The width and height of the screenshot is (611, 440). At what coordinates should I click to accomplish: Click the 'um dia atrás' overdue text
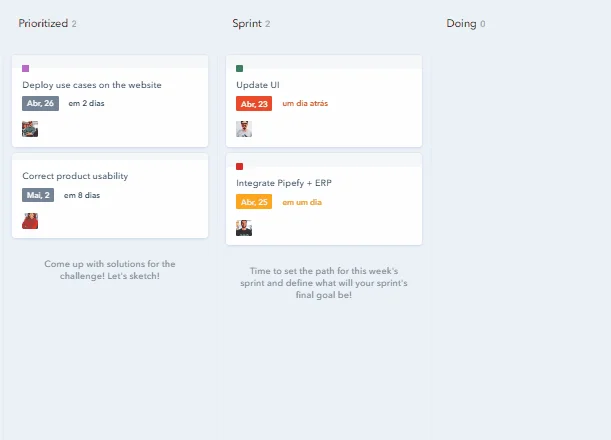click(305, 103)
